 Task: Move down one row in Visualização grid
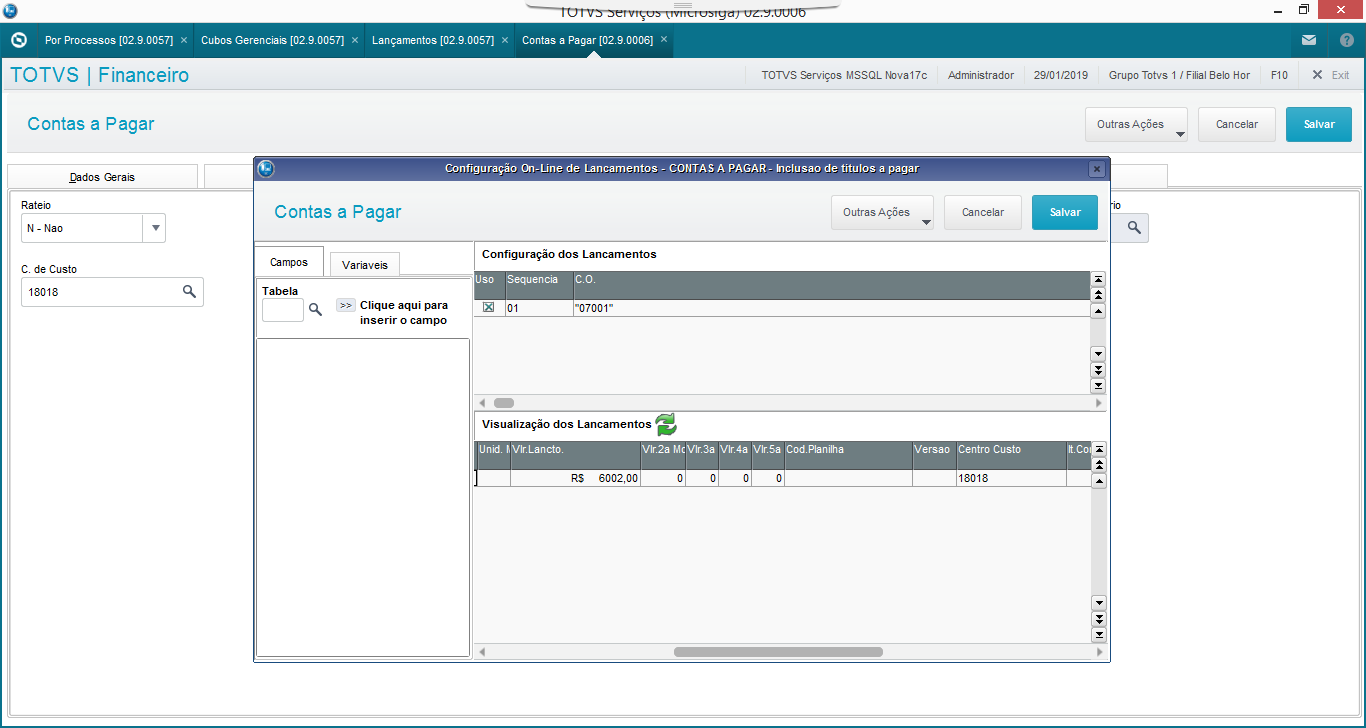click(1099, 603)
